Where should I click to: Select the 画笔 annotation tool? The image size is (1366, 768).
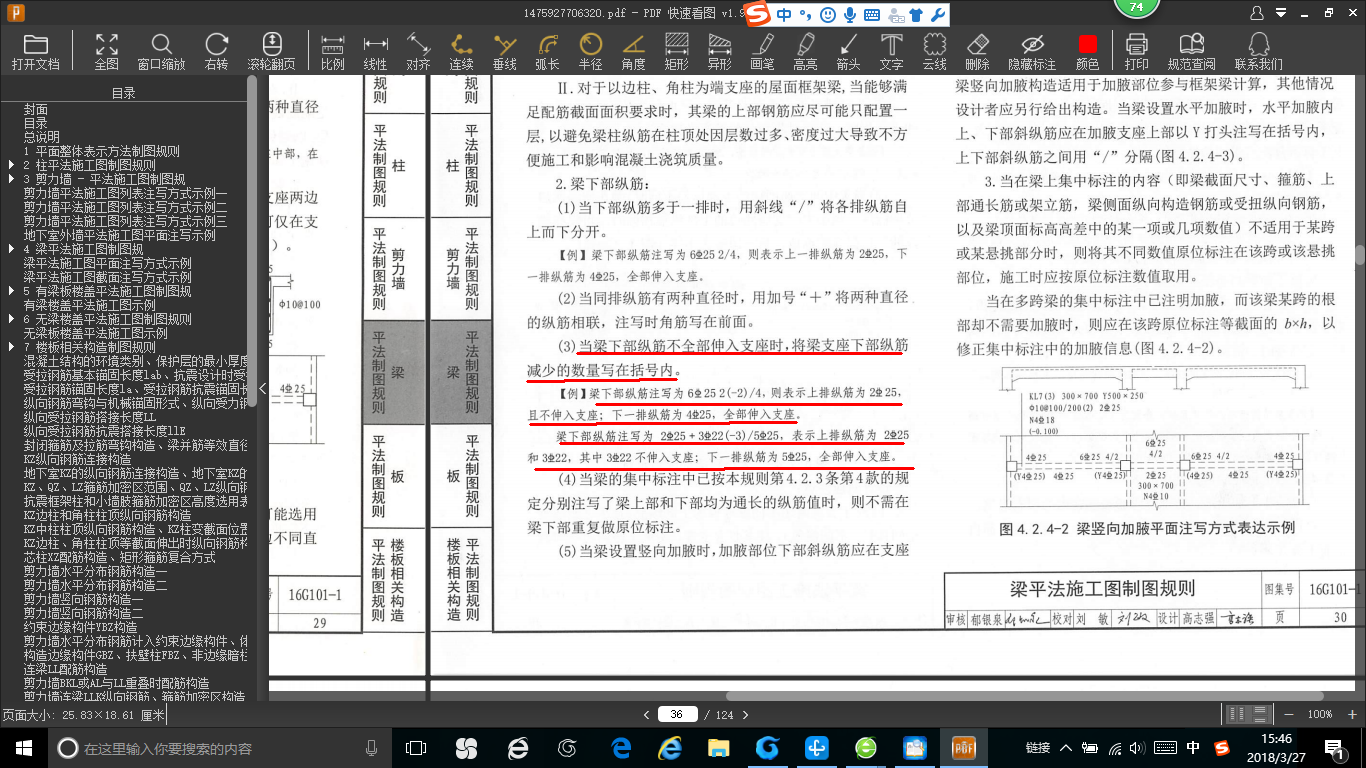(x=765, y=48)
